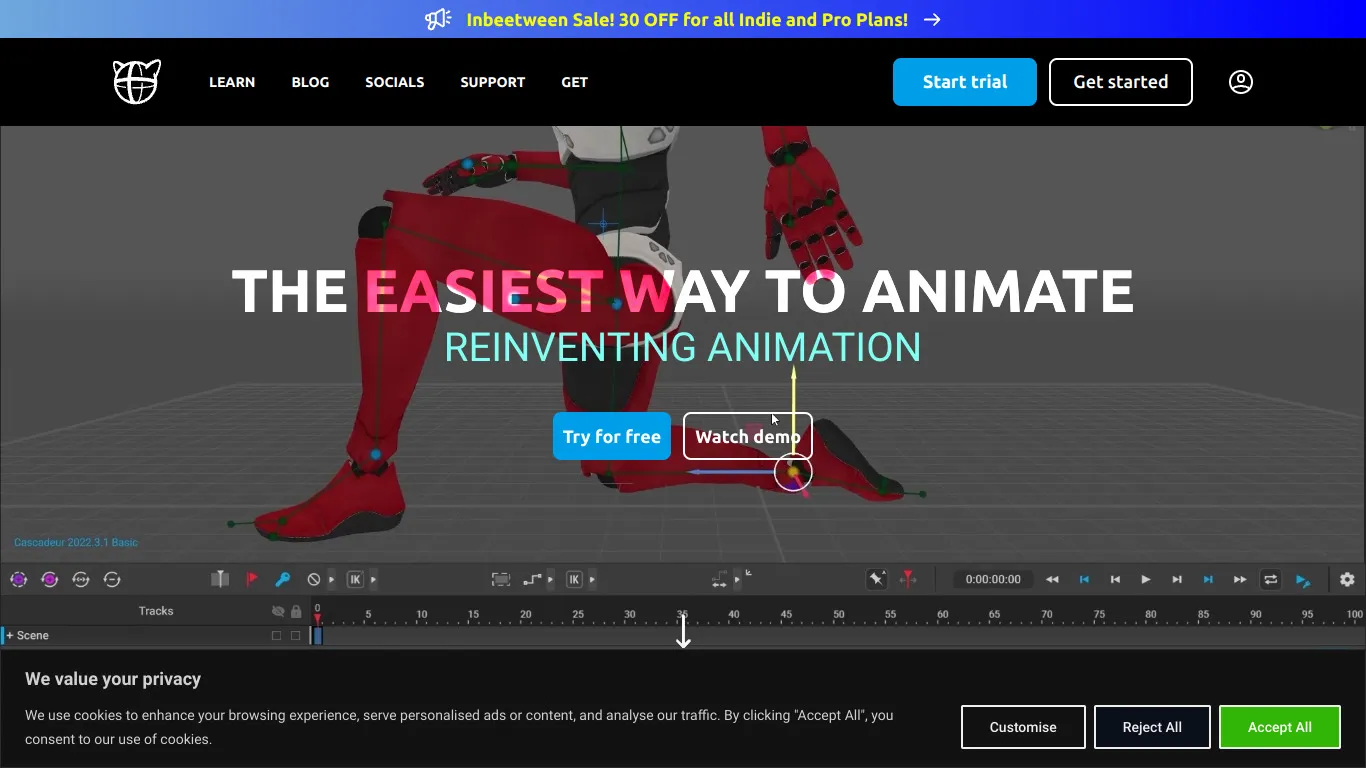Viewport: 1366px width, 768px height.
Task: Jump to next keyframe (blue icon)
Action: pos(1208,579)
